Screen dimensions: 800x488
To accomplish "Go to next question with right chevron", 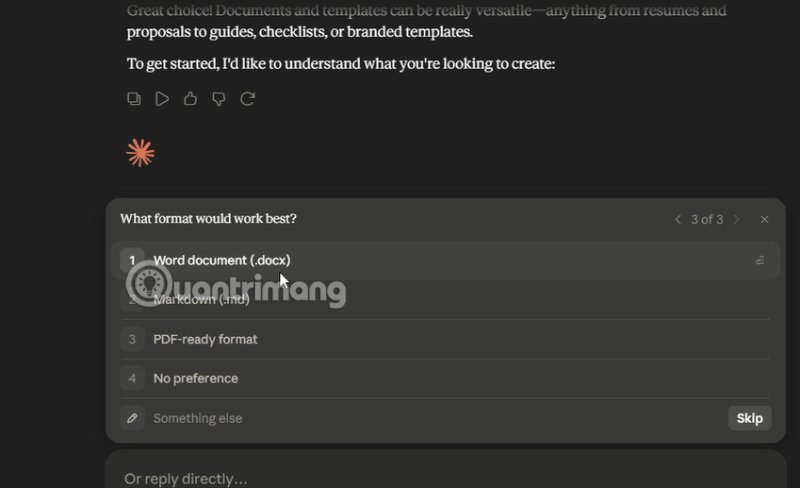I will [x=736, y=219].
